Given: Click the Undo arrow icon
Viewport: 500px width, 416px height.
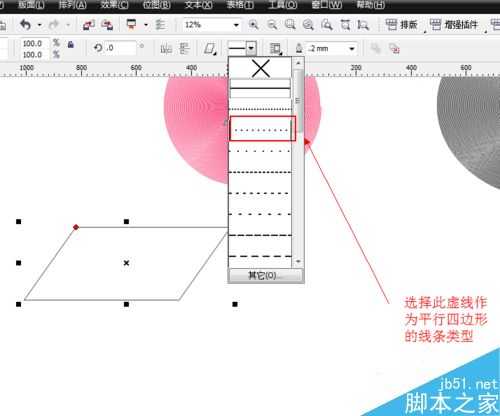Looking at the screenshot, I should 25,25.
